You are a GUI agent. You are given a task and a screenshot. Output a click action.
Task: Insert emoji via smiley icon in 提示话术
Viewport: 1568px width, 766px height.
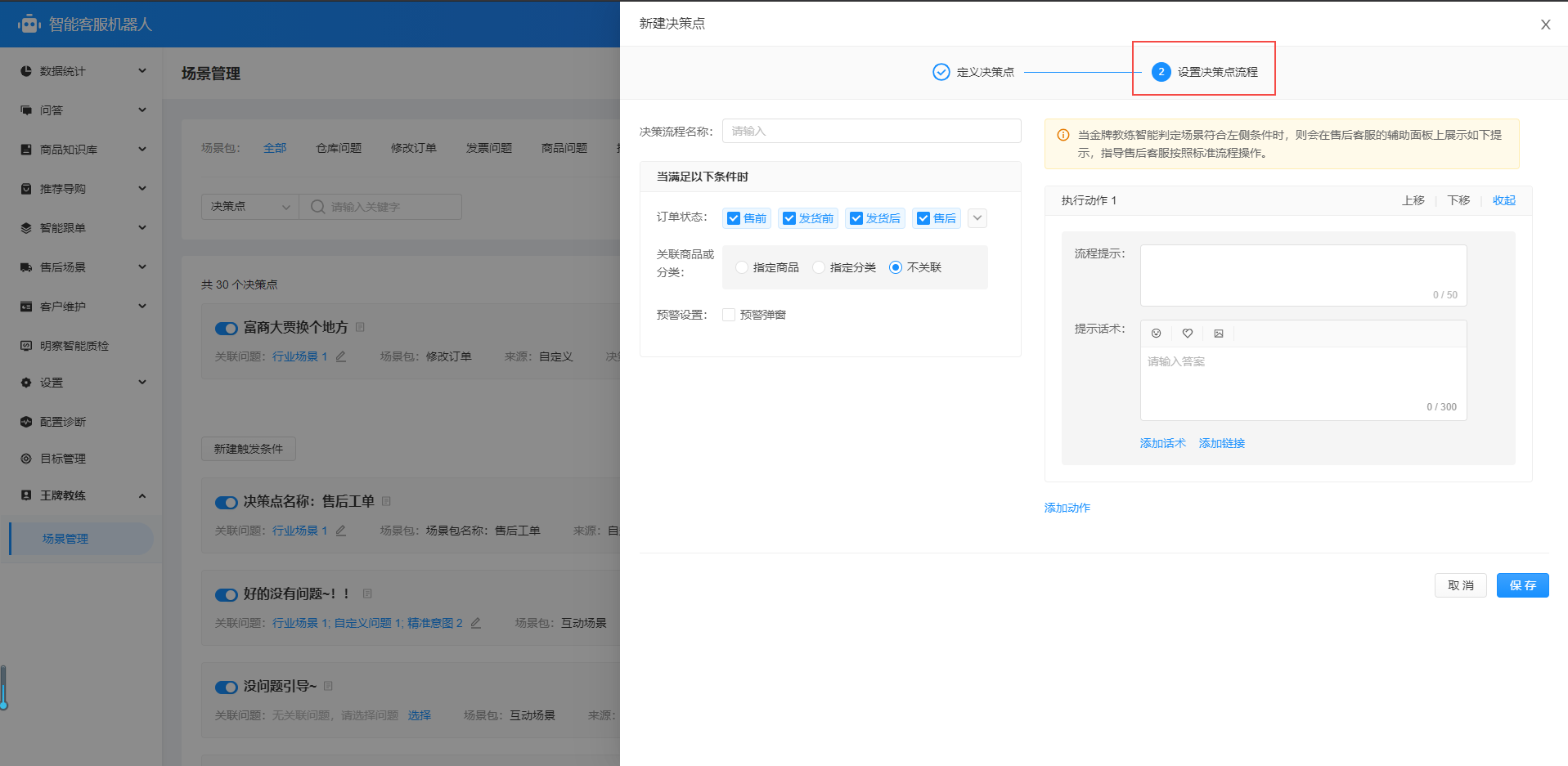[1156, 334]
